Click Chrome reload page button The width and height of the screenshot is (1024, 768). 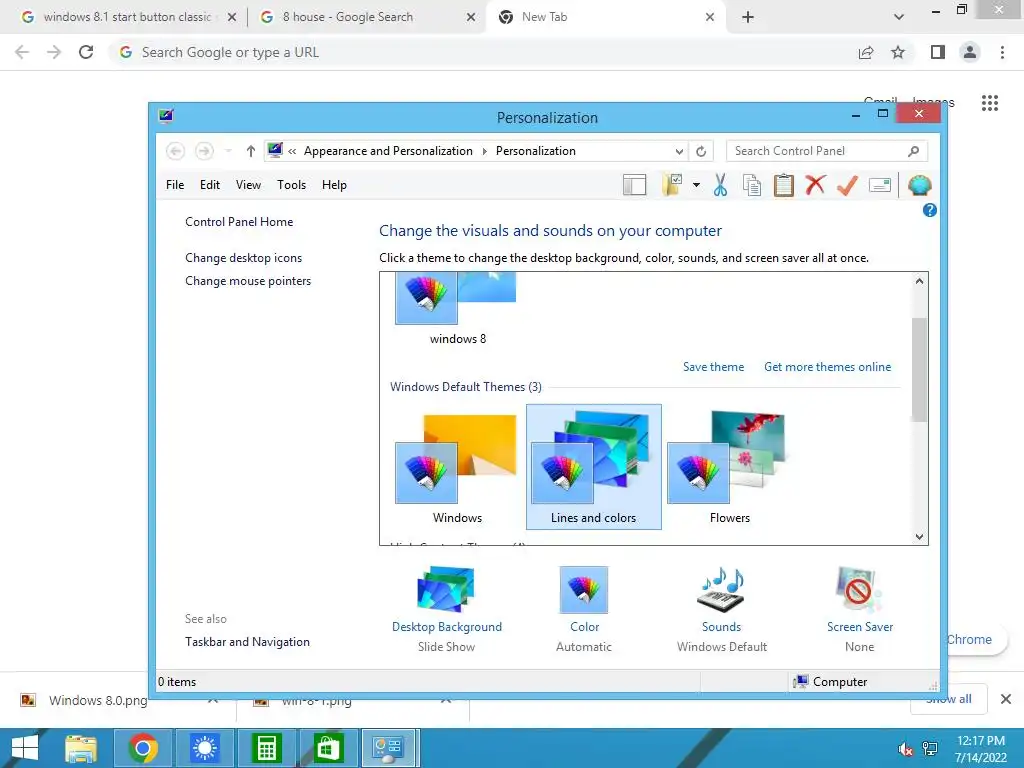[86, 52]
